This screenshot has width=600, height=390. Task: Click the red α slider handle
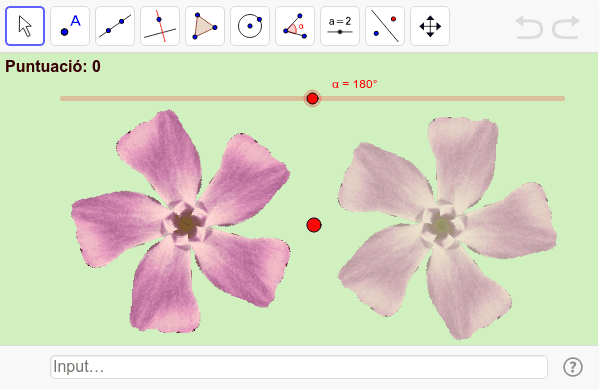(313, 99)
